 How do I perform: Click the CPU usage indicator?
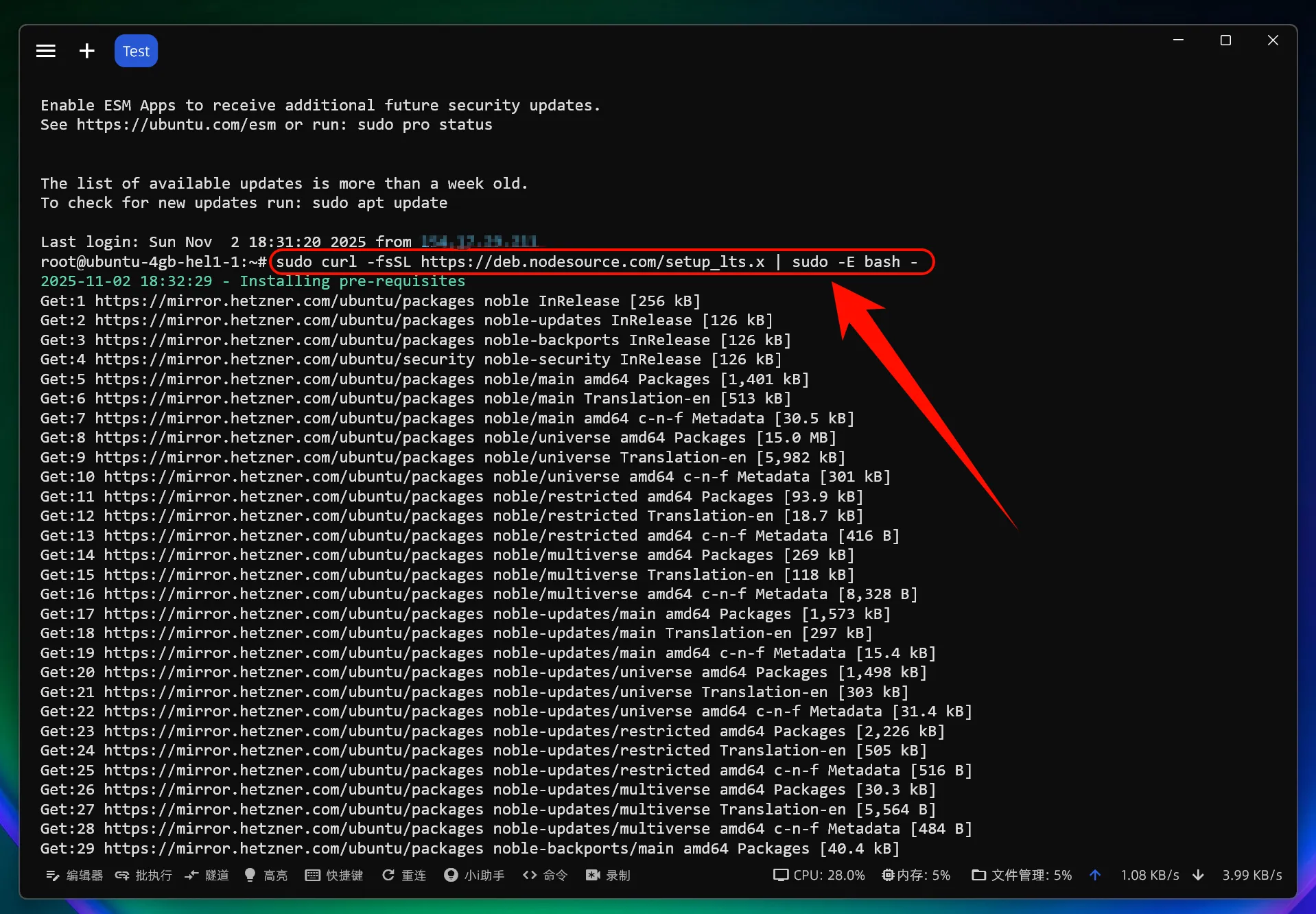tap(819, 875)
